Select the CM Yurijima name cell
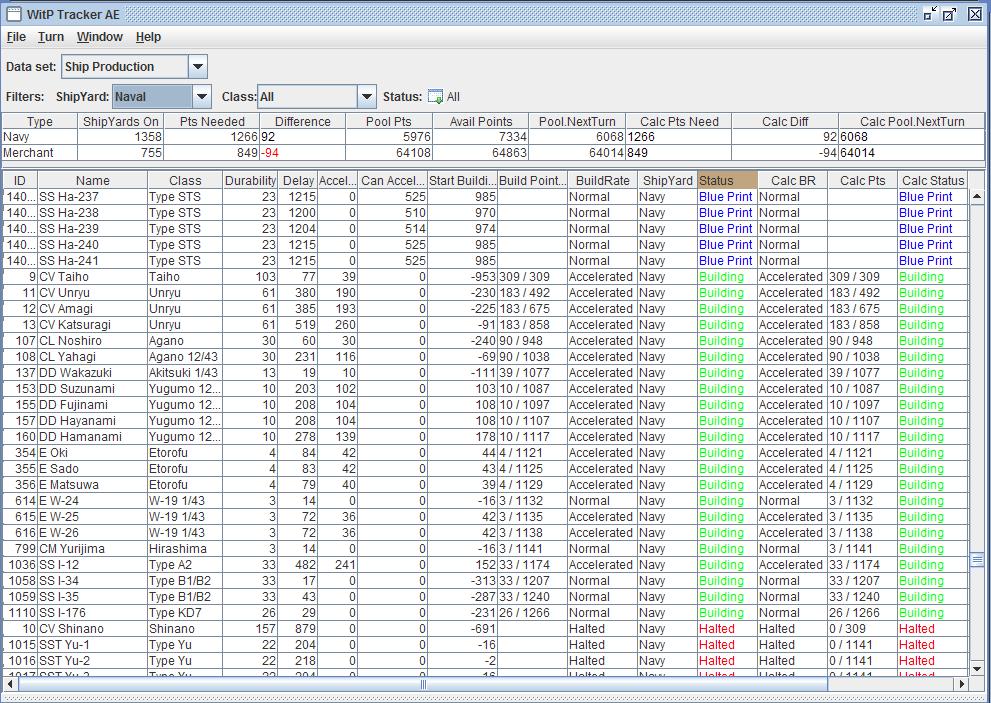This screenshot has width=991, height=703. coord(92,549)
